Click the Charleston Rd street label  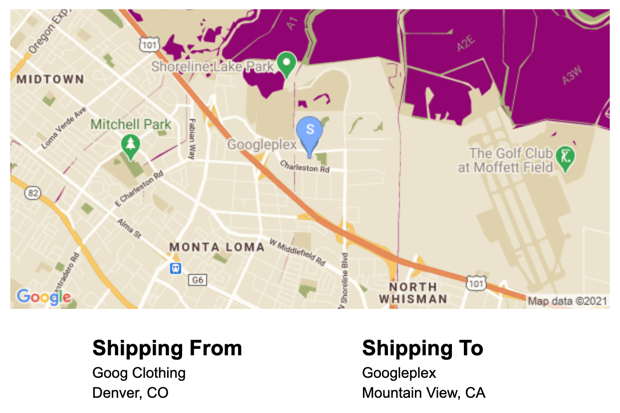tap(304, 167)
